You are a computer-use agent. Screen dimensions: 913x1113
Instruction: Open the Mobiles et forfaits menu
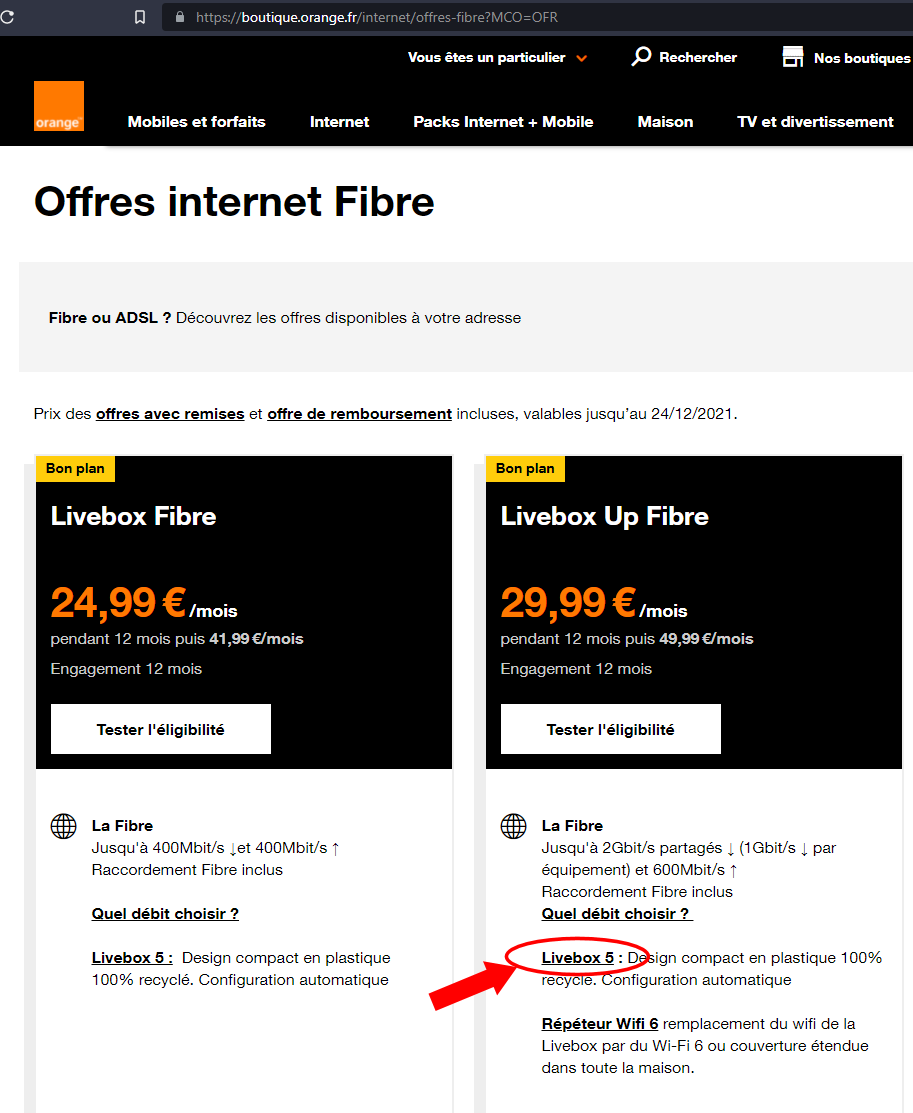[197, 122]
